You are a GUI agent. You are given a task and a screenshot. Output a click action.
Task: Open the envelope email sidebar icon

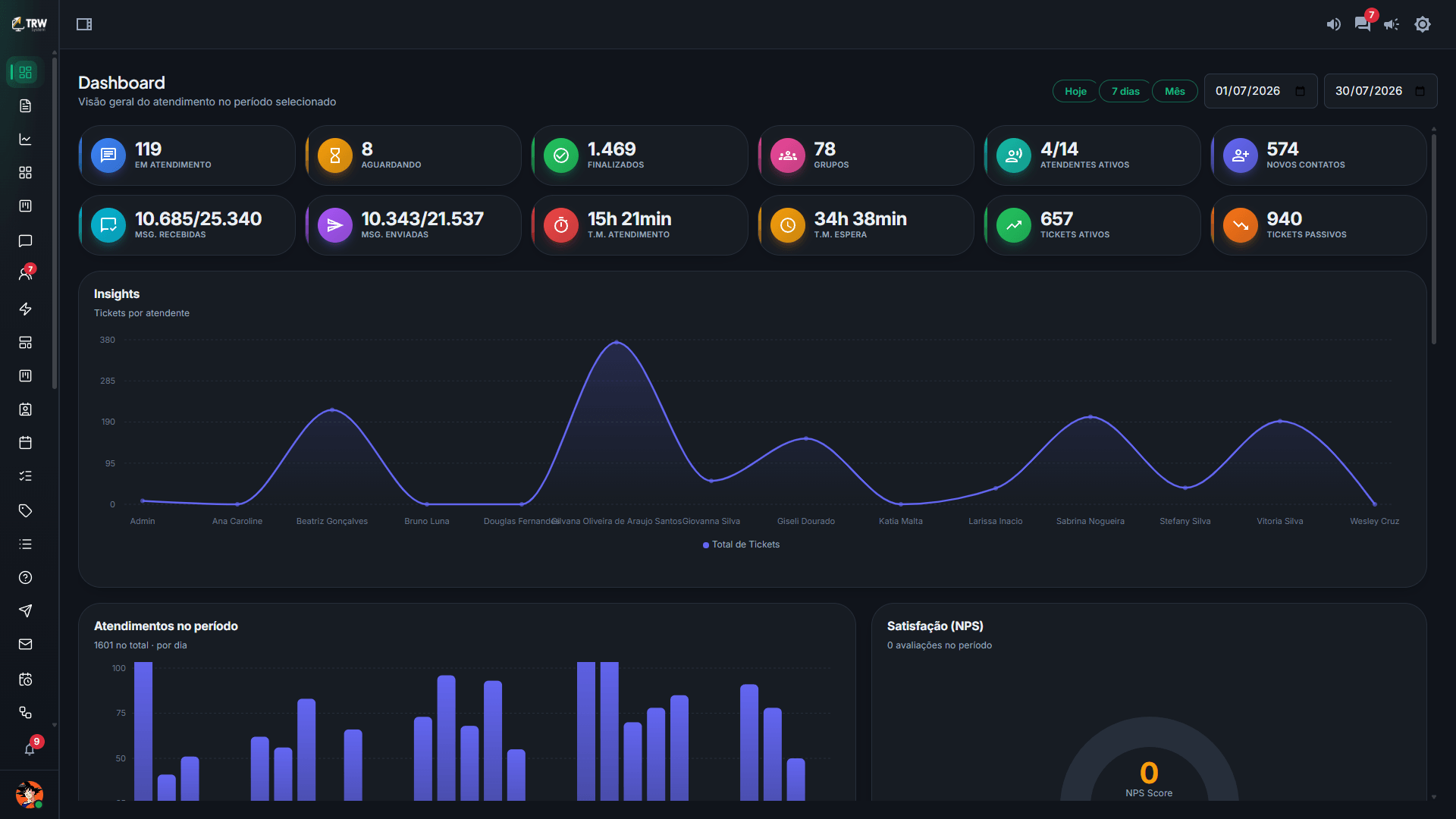point(25,645)
